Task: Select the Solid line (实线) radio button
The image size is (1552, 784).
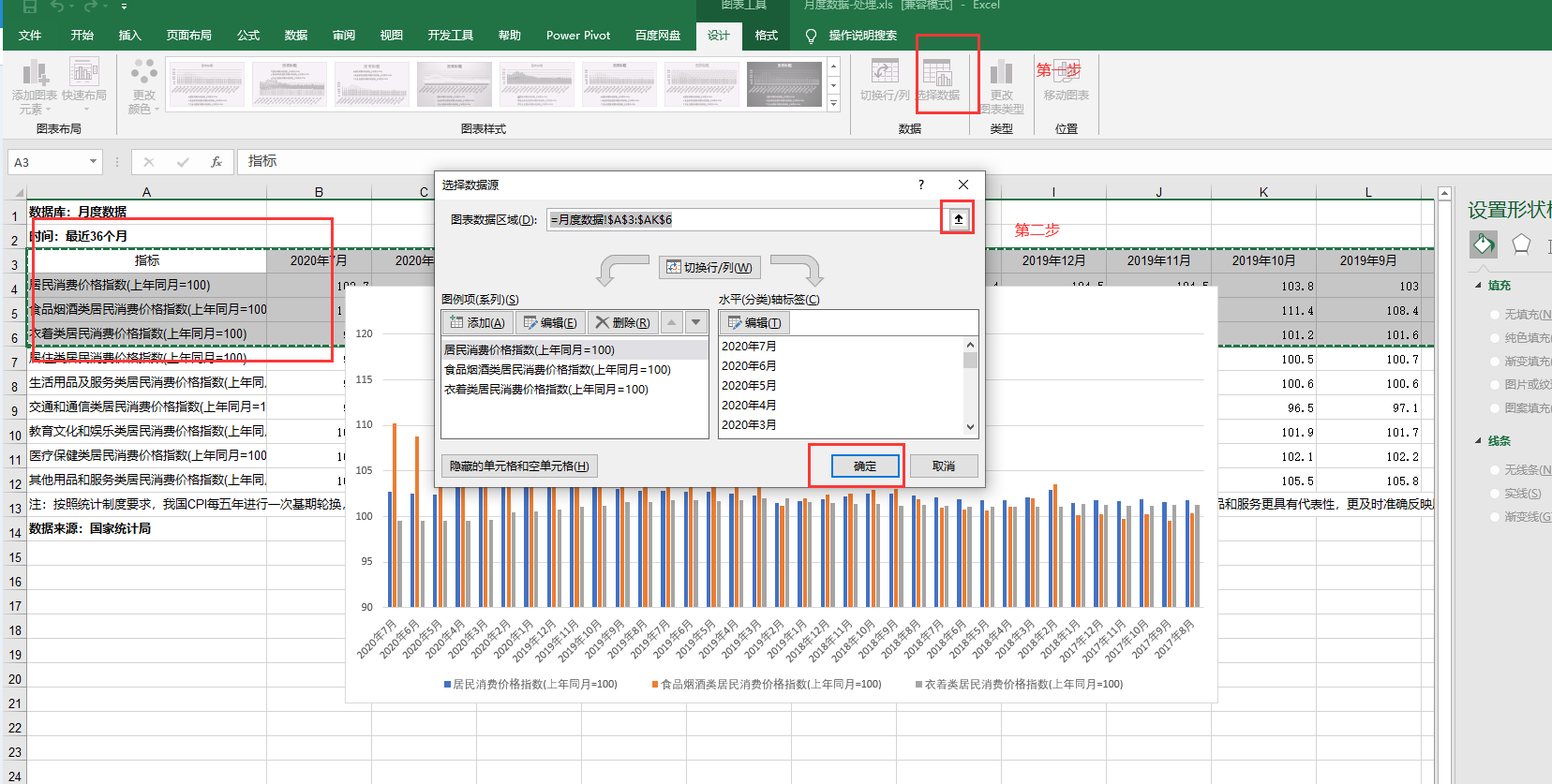Action: pos(1496,494)
